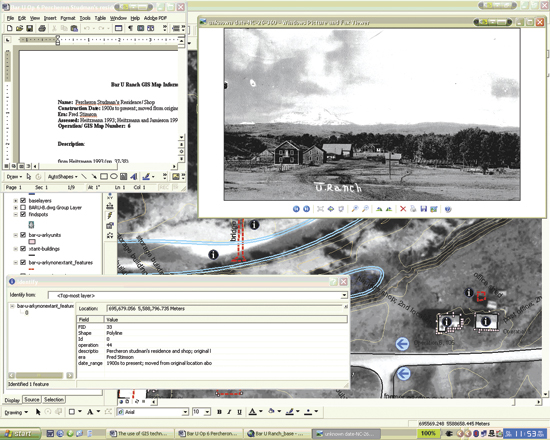Viewport: 550px width, 440px height.
Task: Zoom in on the U Ranch photo
Action: click(x=355, y=209)
